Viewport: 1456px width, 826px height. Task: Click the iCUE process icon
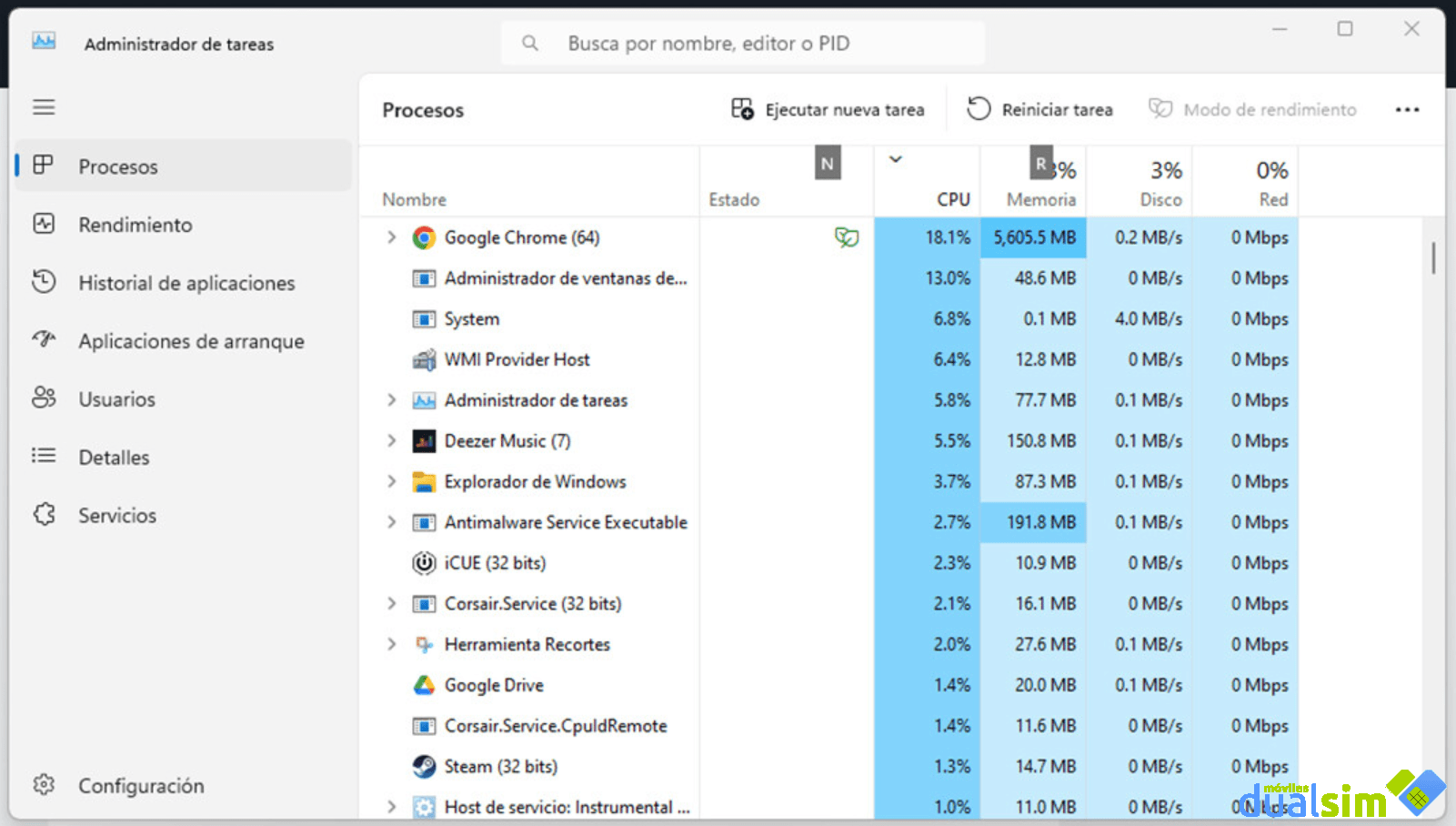[x=424, y=563]
